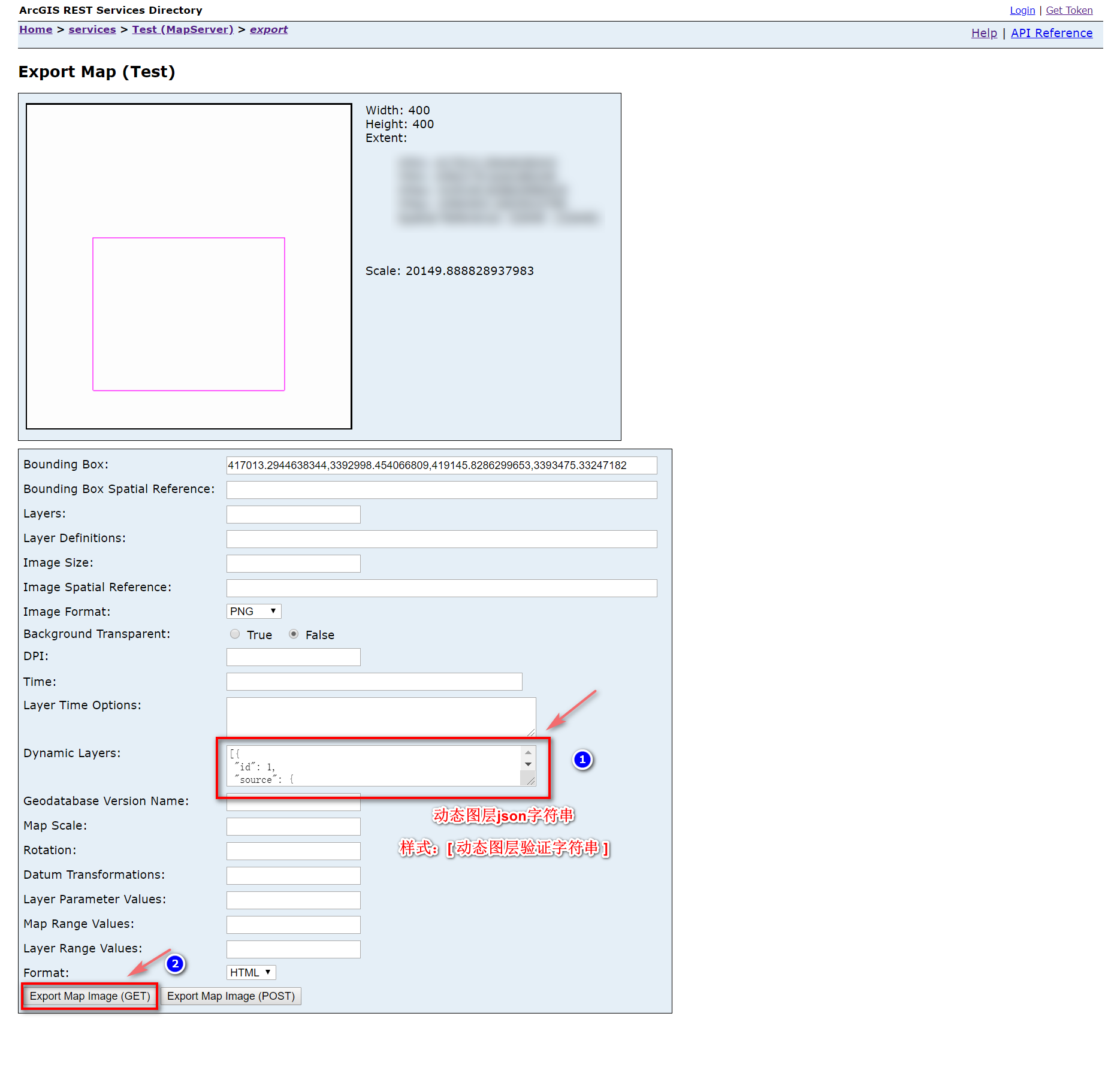
Task: Click the Dynamic Layers textarea resize handle
Action: click(x=530, y=781)
